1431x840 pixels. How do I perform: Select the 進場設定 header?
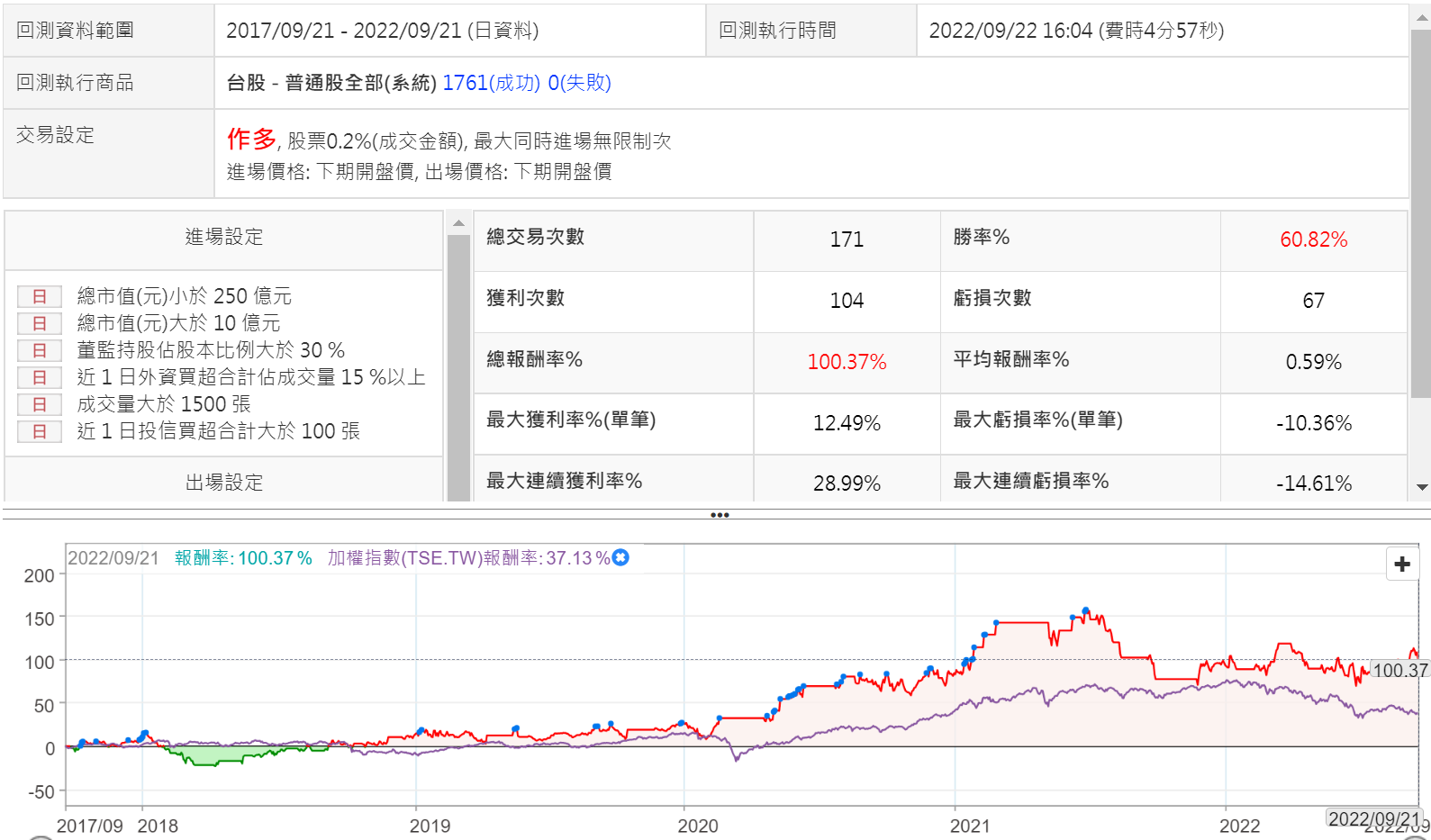click(224, 237)
